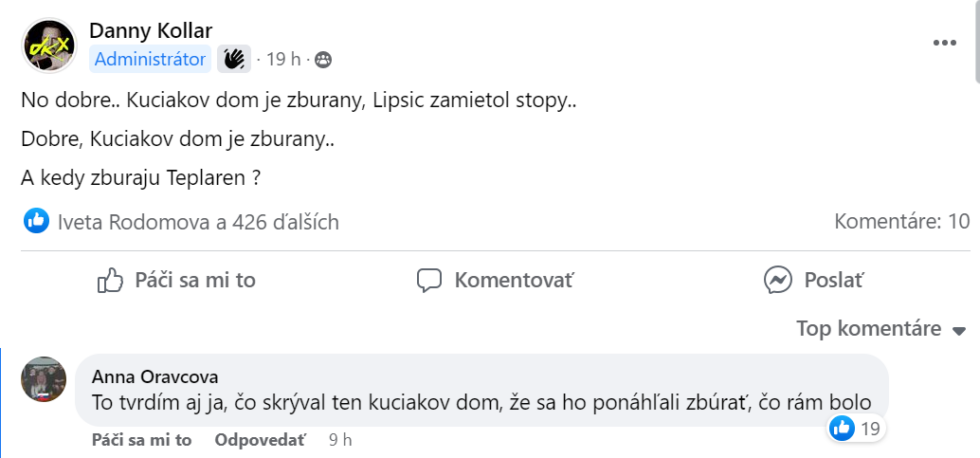Image resolution: width=980 pixels, height=458 pixels.
Task: Click the Poslať send button
Action: [814, 280]
